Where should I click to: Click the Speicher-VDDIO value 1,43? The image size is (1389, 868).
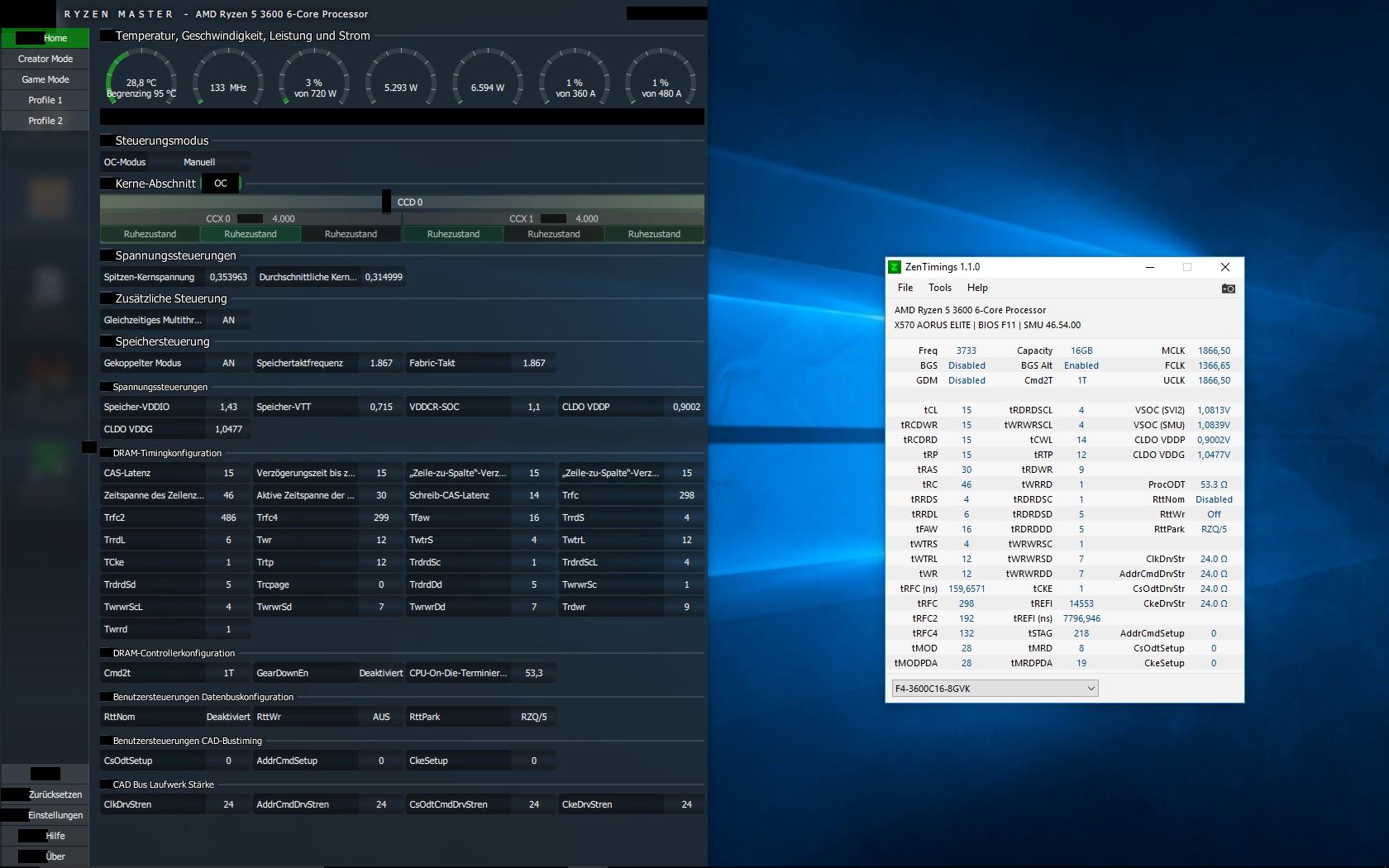coord(228,407)
